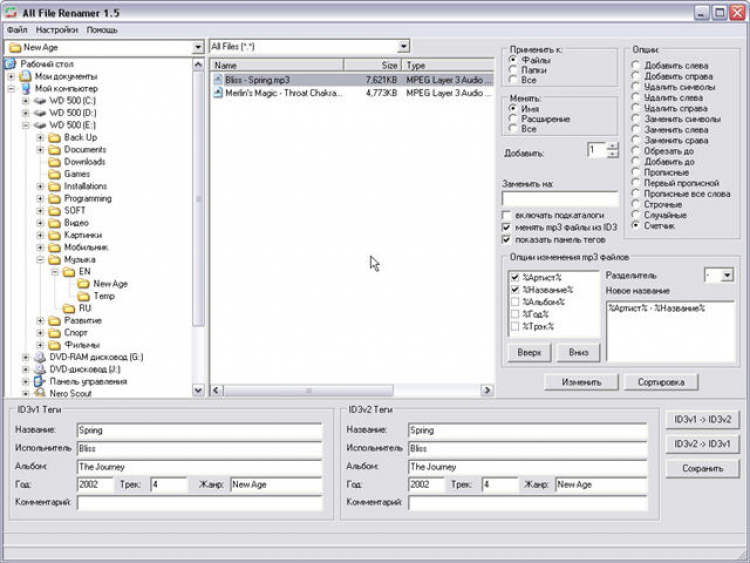The width and height of the screenshot is (750, 563).
Task: Collapse the Музыка folder node
Action: tap(40, 260)
